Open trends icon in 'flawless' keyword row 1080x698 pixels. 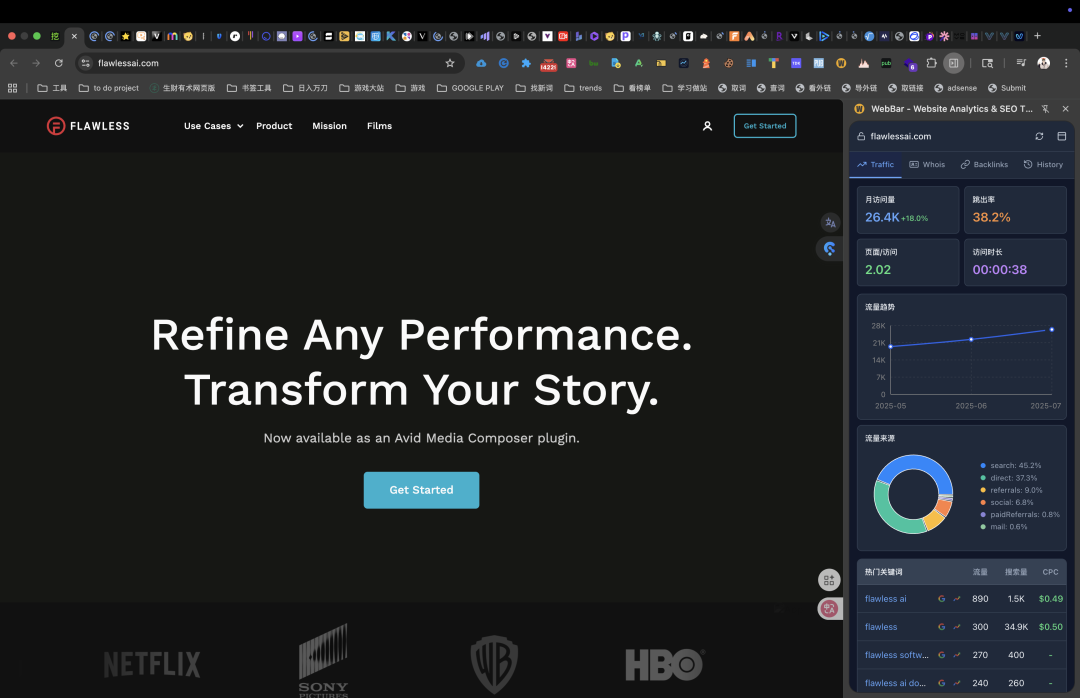(957, 627)
